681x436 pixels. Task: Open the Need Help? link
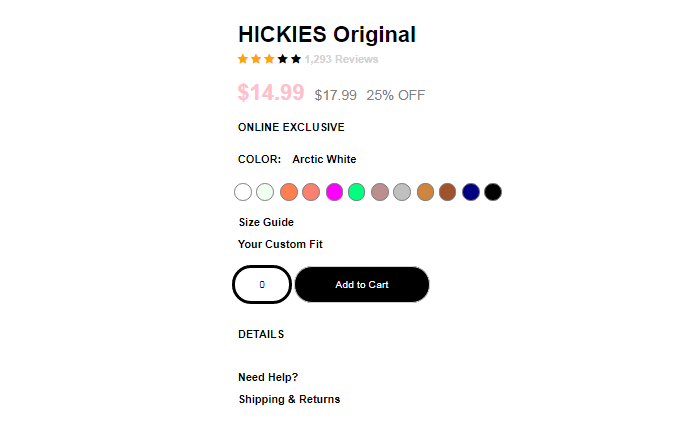tap(268, 377)
